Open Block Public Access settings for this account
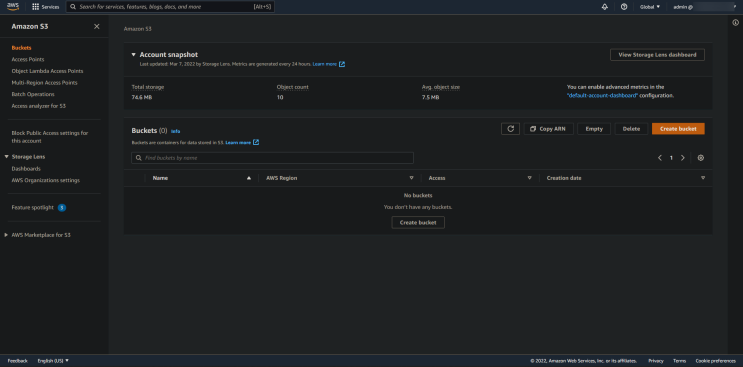Viewport: 743px width, 367px height. pos(50,137)
